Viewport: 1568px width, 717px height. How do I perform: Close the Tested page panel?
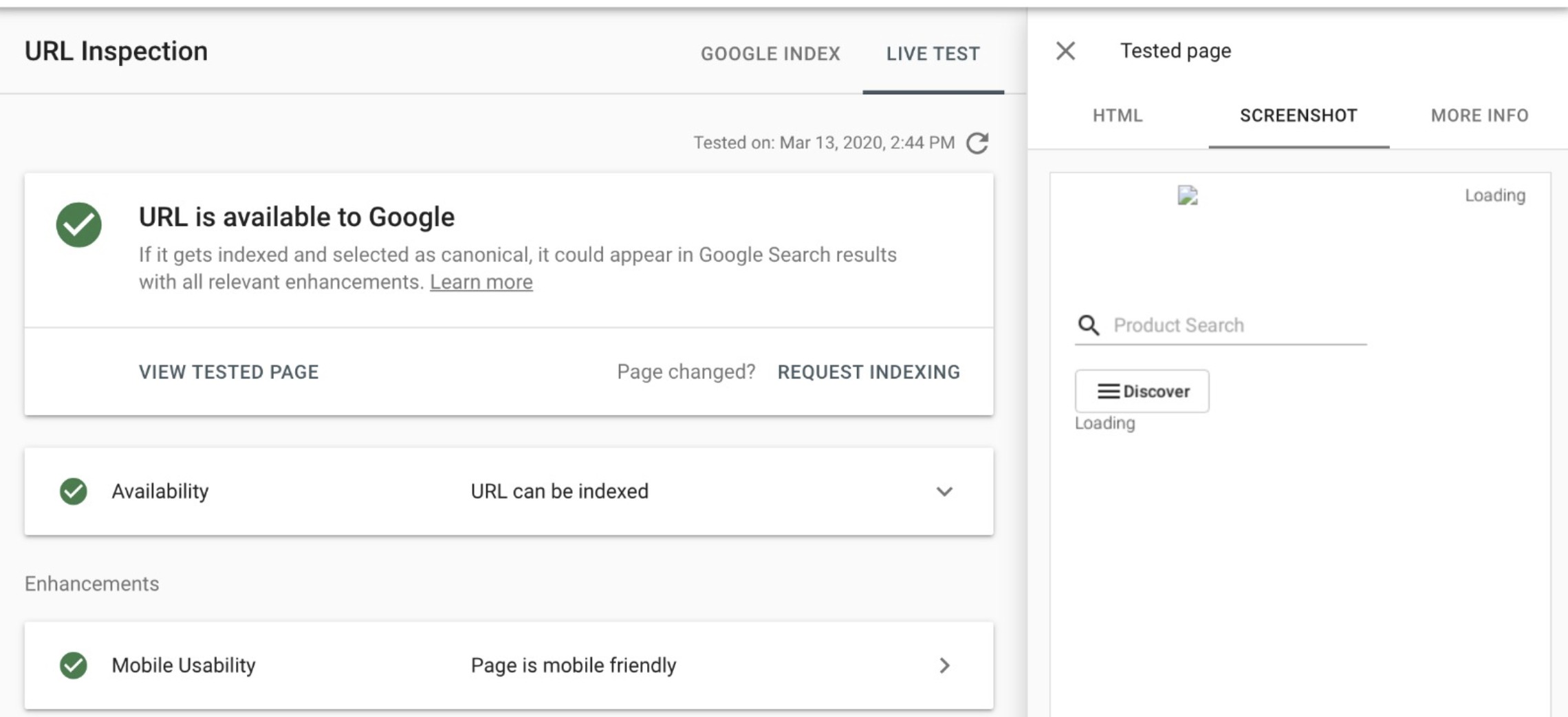click(1065, 51)
